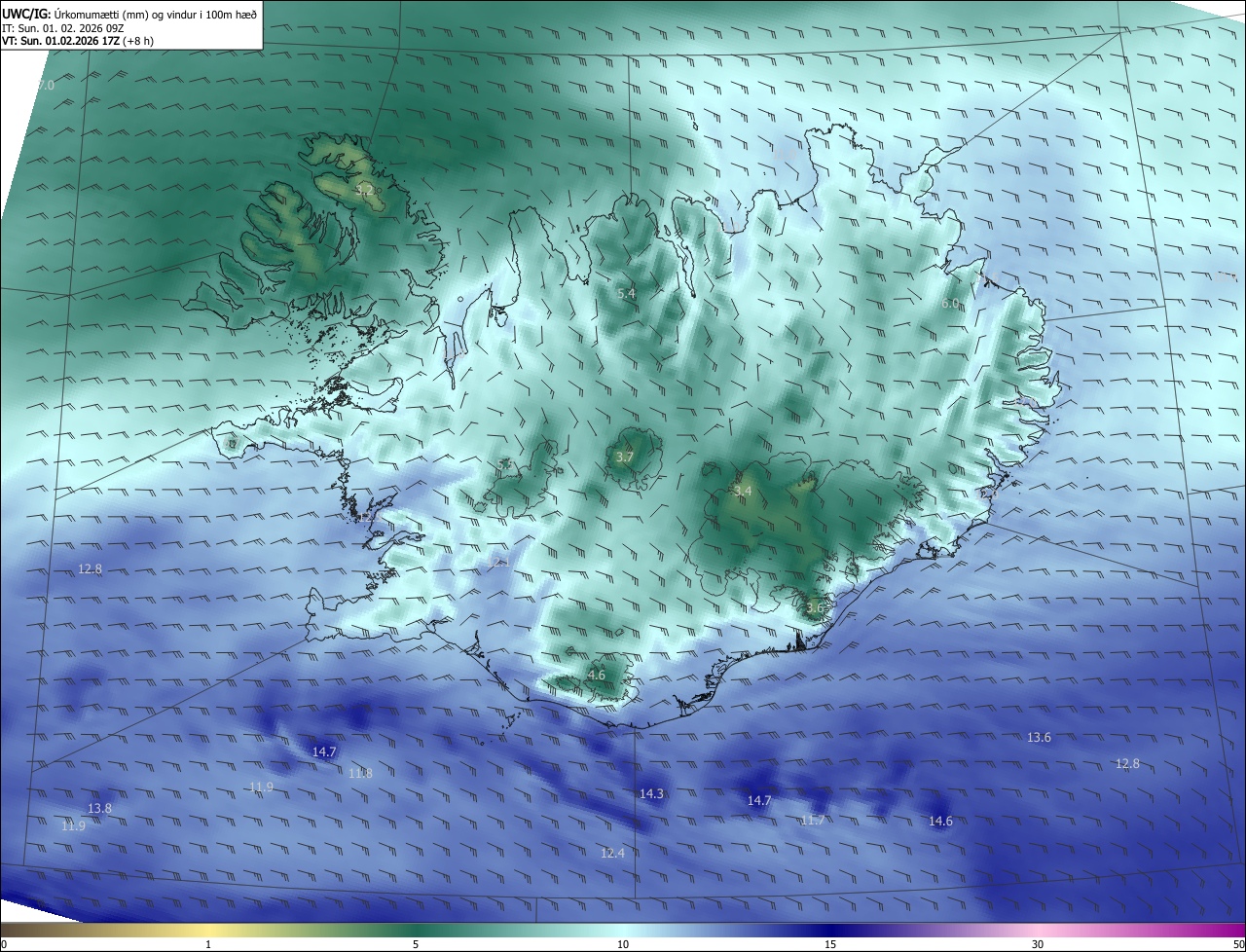Click the 11.8 value over the ocean
Image resolution: width=1246 pixels, height=952 pixels.
(360, 773)
